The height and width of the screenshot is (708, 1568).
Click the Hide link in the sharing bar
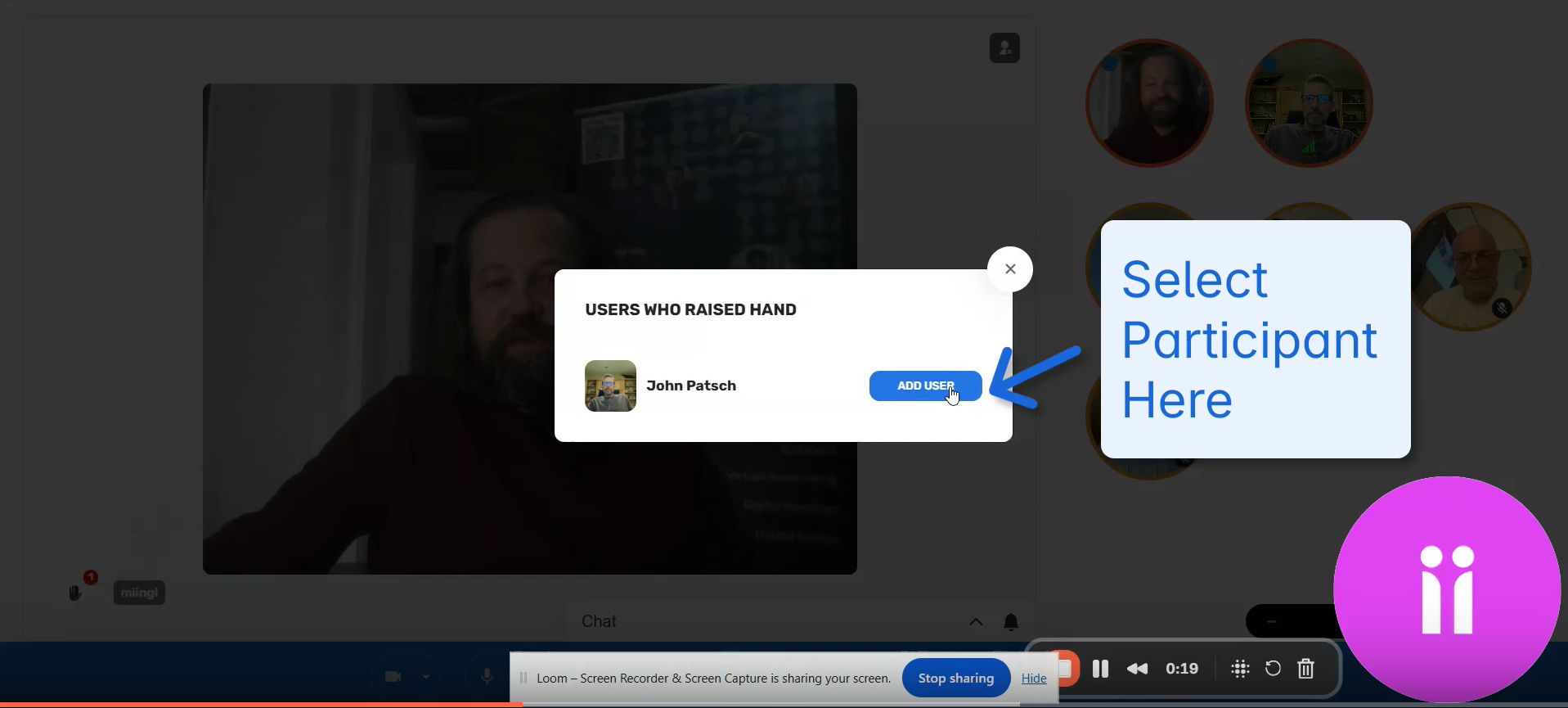point(1034,679)
